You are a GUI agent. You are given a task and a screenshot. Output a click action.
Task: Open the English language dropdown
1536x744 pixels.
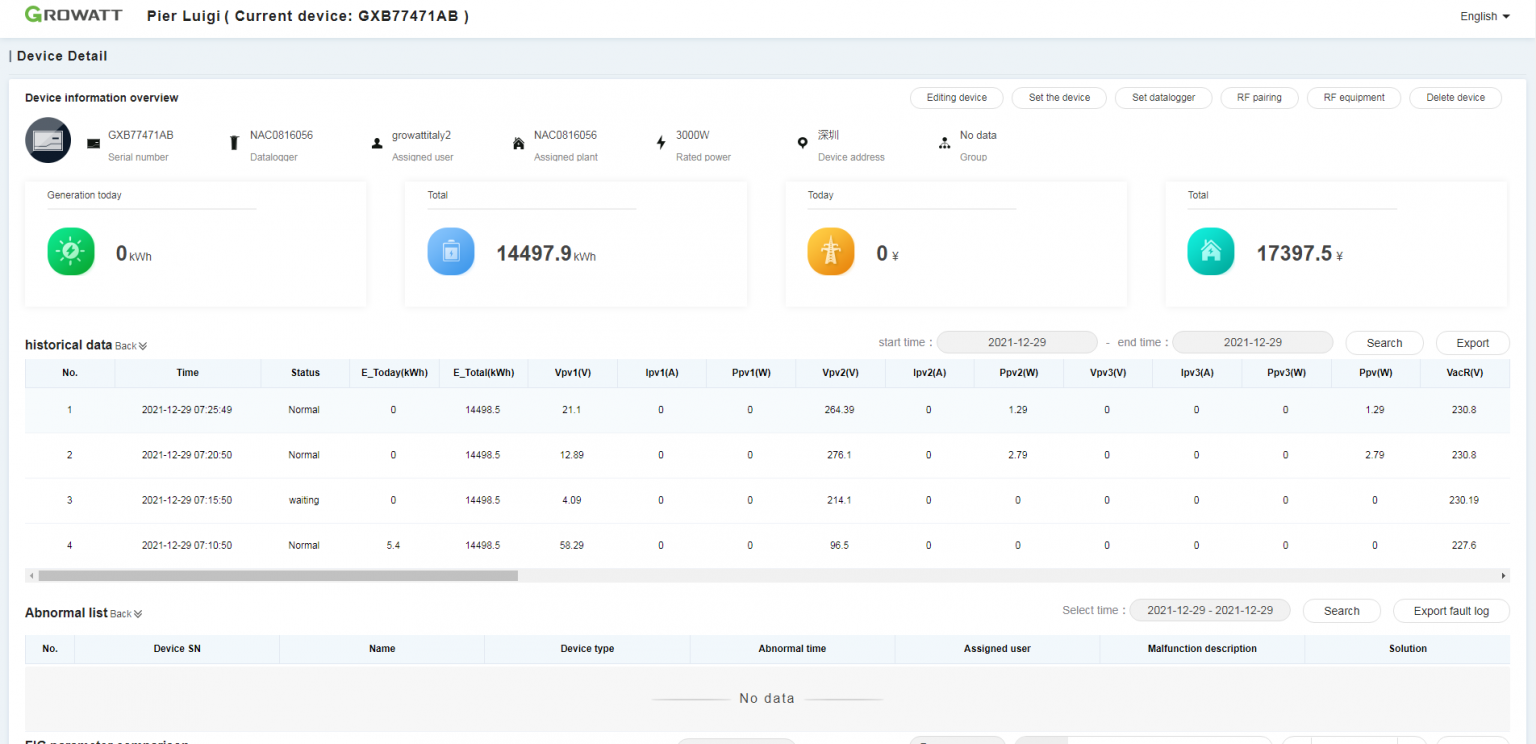click(1483, 16)
